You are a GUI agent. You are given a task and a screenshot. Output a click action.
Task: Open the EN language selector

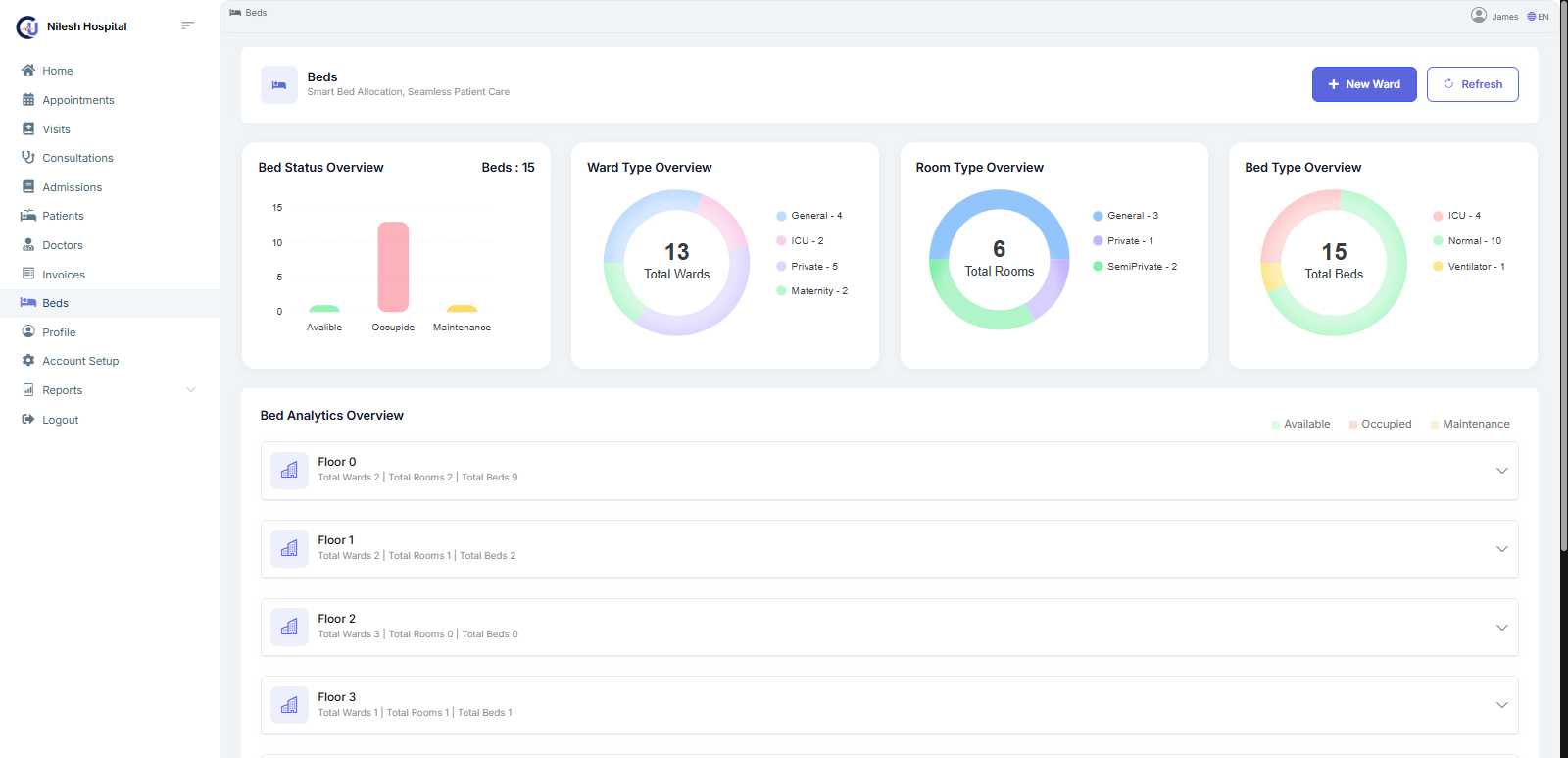(1538, 16)
